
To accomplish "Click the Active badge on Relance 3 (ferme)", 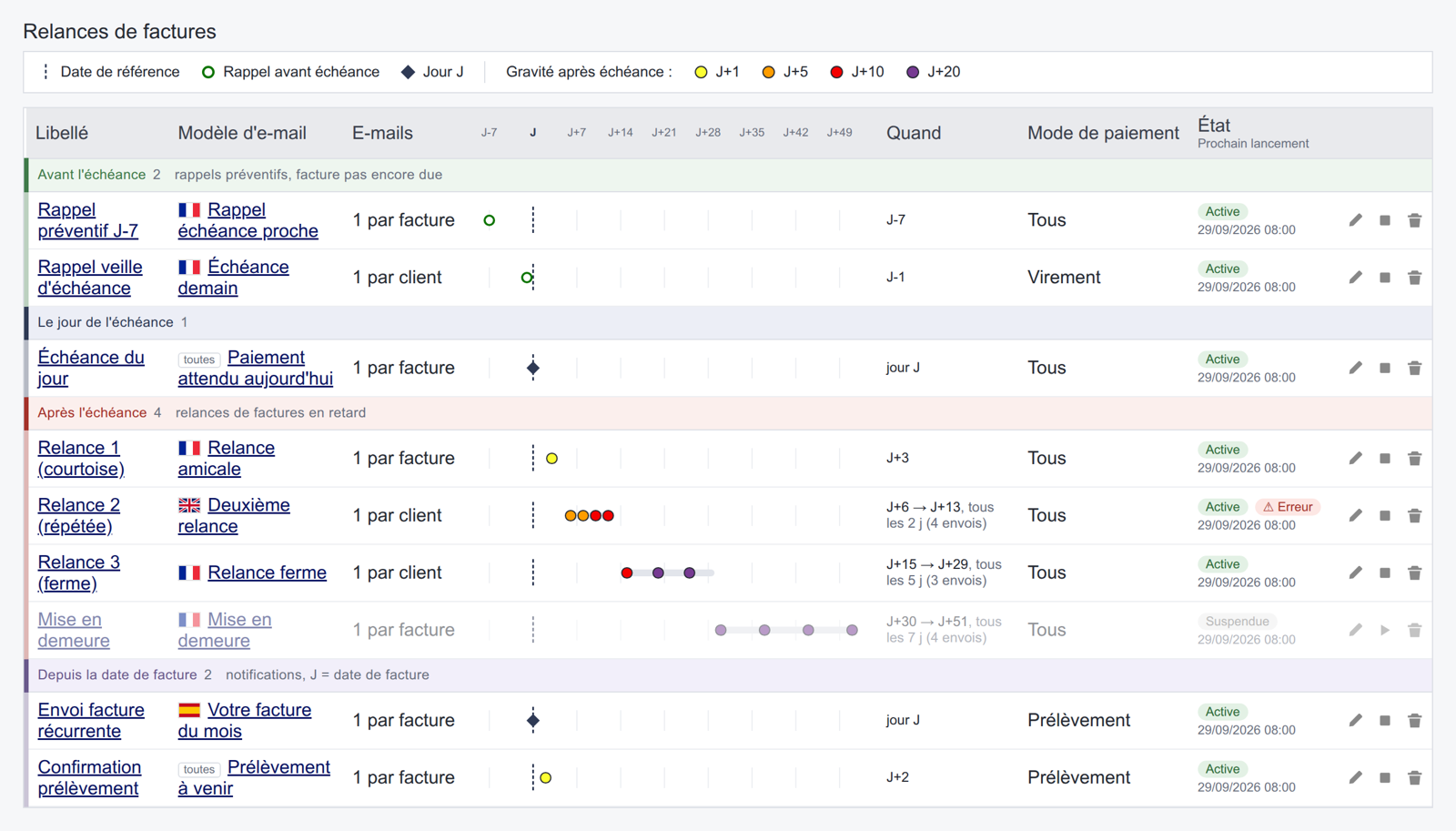I will [1222, 564].
